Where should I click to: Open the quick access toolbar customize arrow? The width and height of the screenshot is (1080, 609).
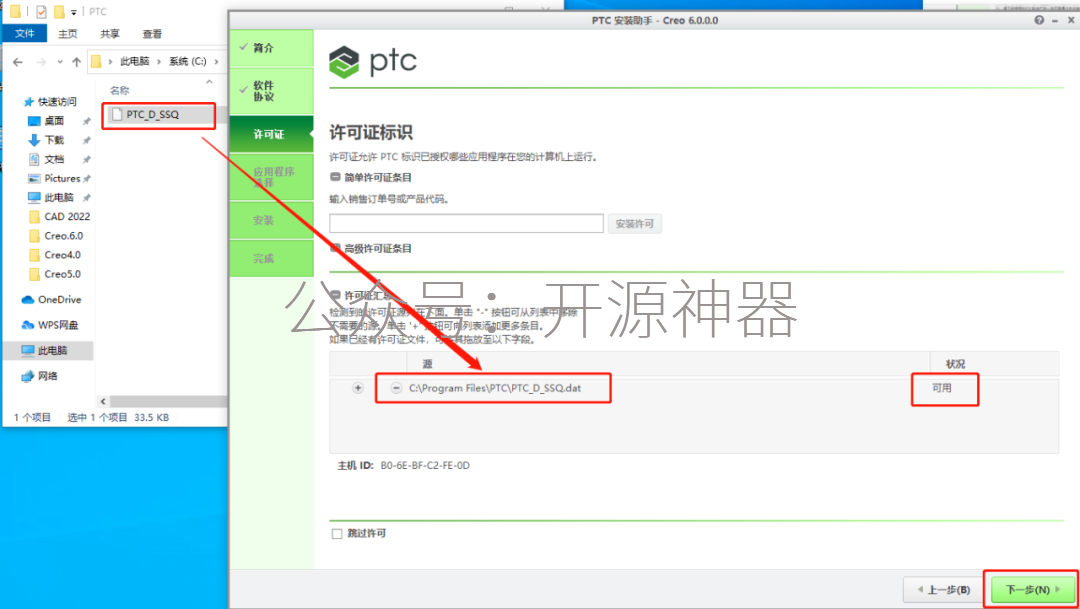[x=74, y=12]
